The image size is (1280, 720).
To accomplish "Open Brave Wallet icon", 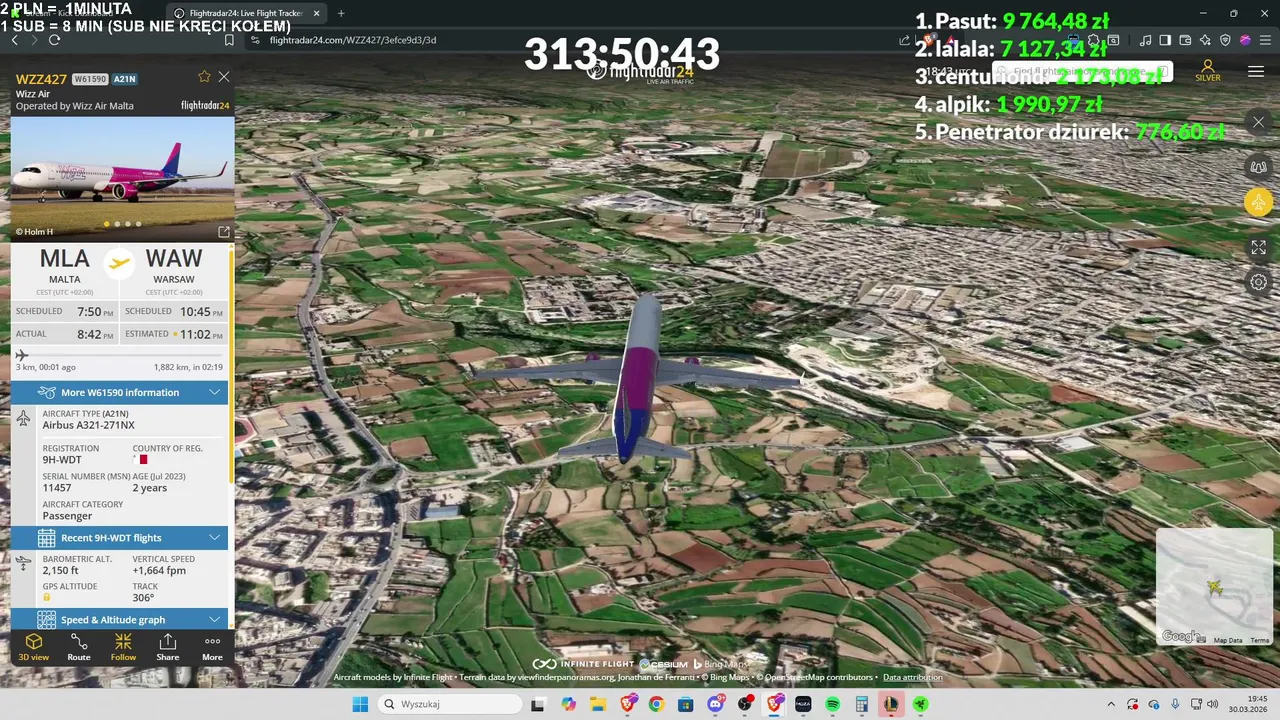I will coord(1185,40).
